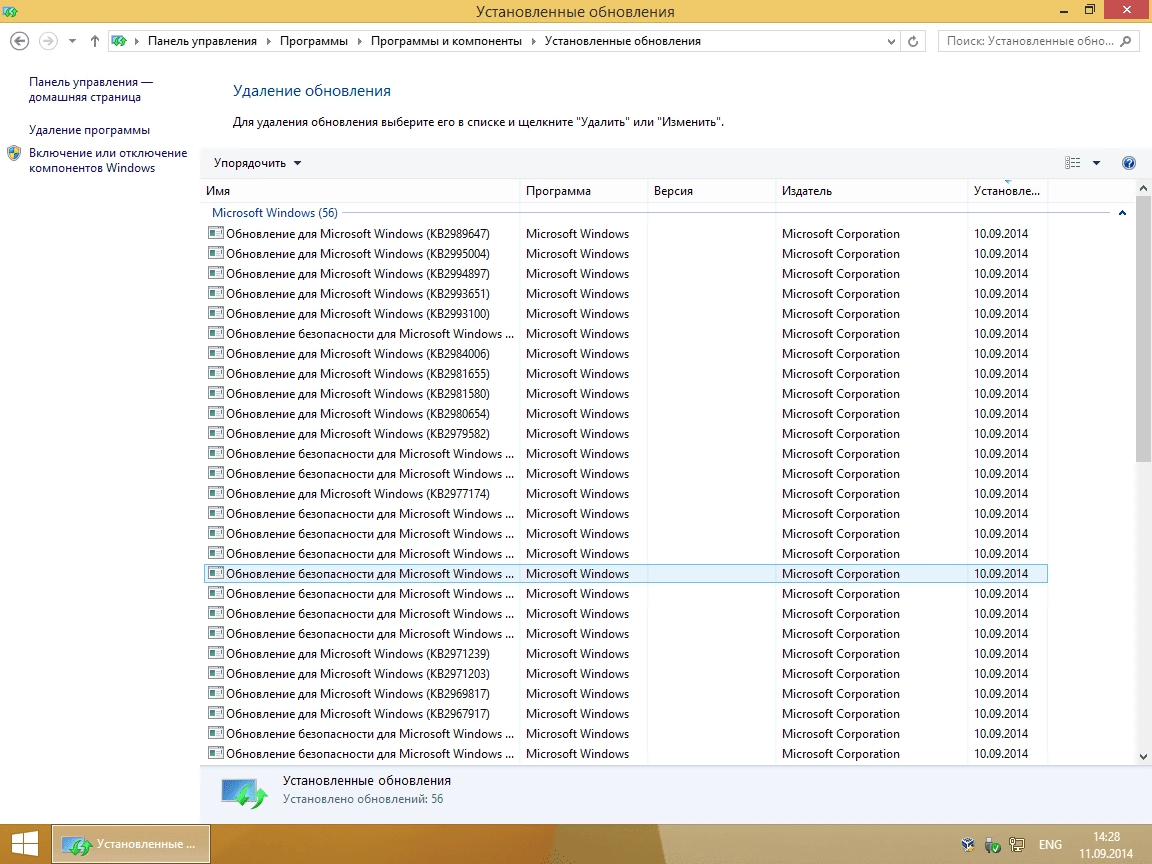Click Установленные taskbar button
The height and width of the screenshot is (864, 1152).
point(131,843)
